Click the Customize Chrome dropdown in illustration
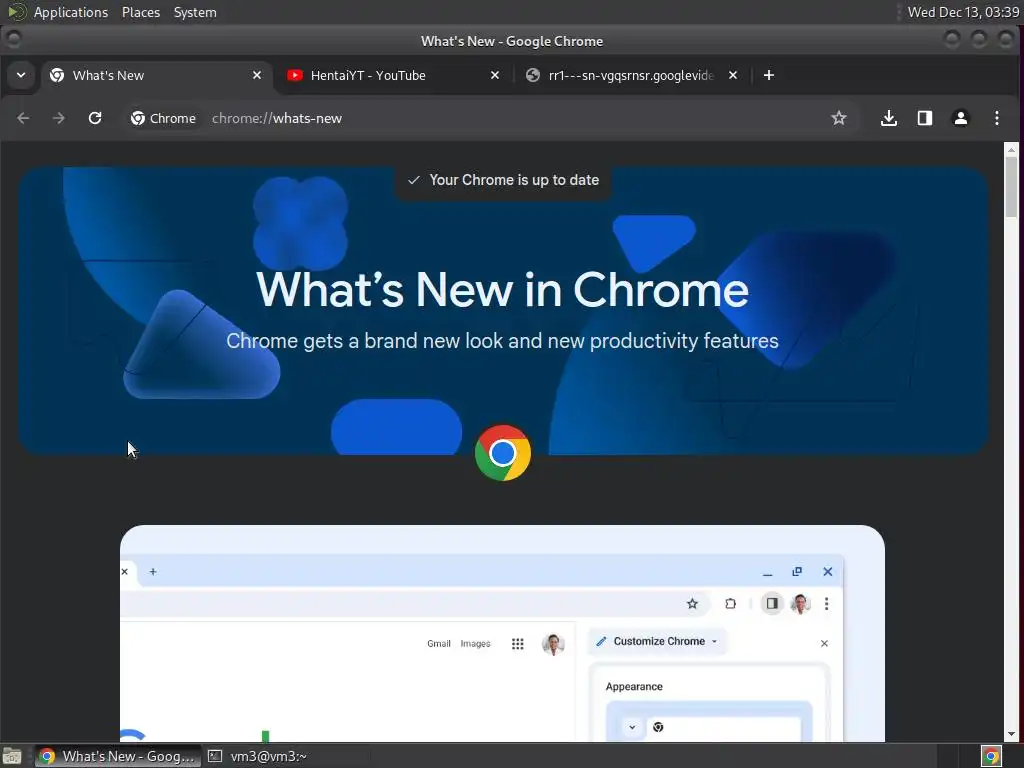 coord(658,641)
